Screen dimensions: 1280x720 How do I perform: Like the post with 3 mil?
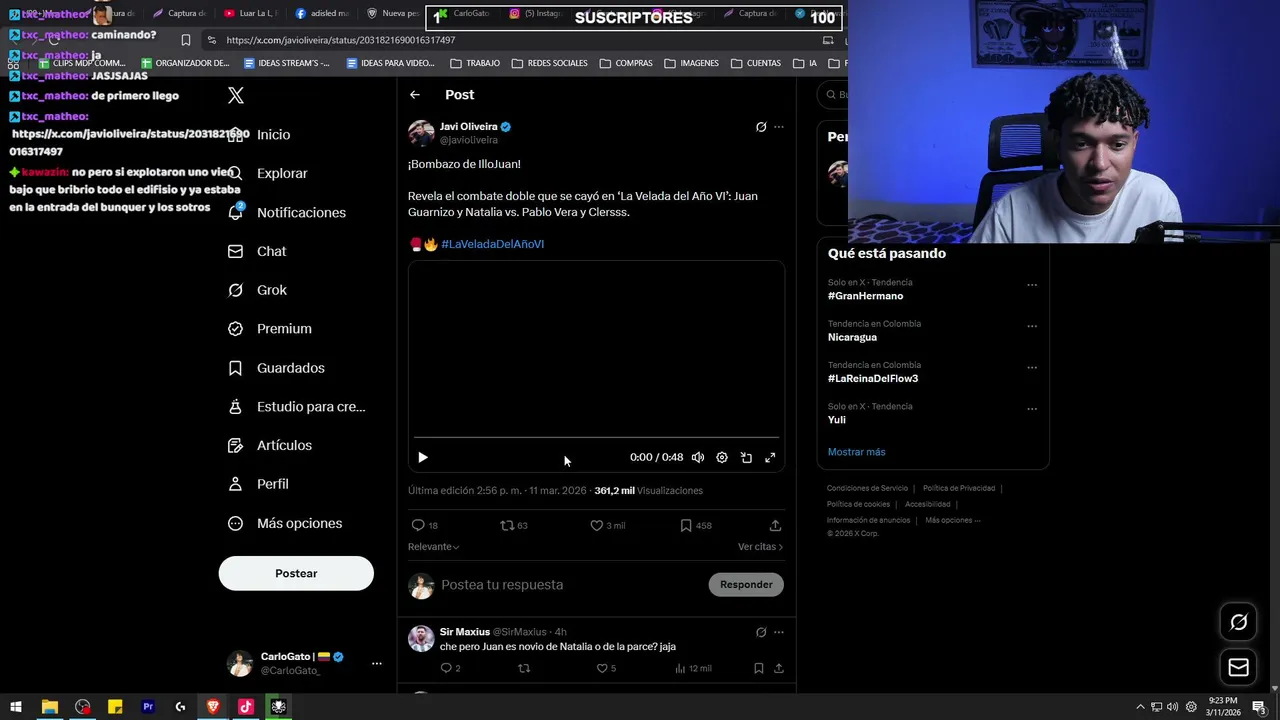(596, 525)
